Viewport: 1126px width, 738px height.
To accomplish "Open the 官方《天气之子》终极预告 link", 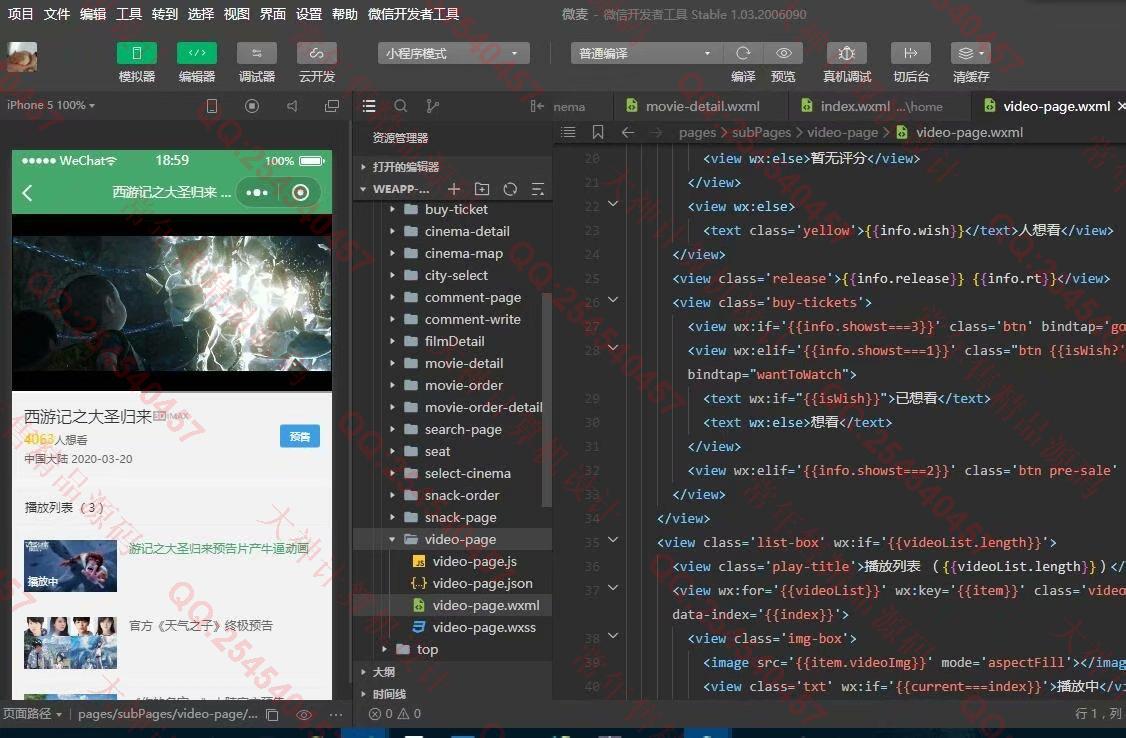I will pos(200,625).
